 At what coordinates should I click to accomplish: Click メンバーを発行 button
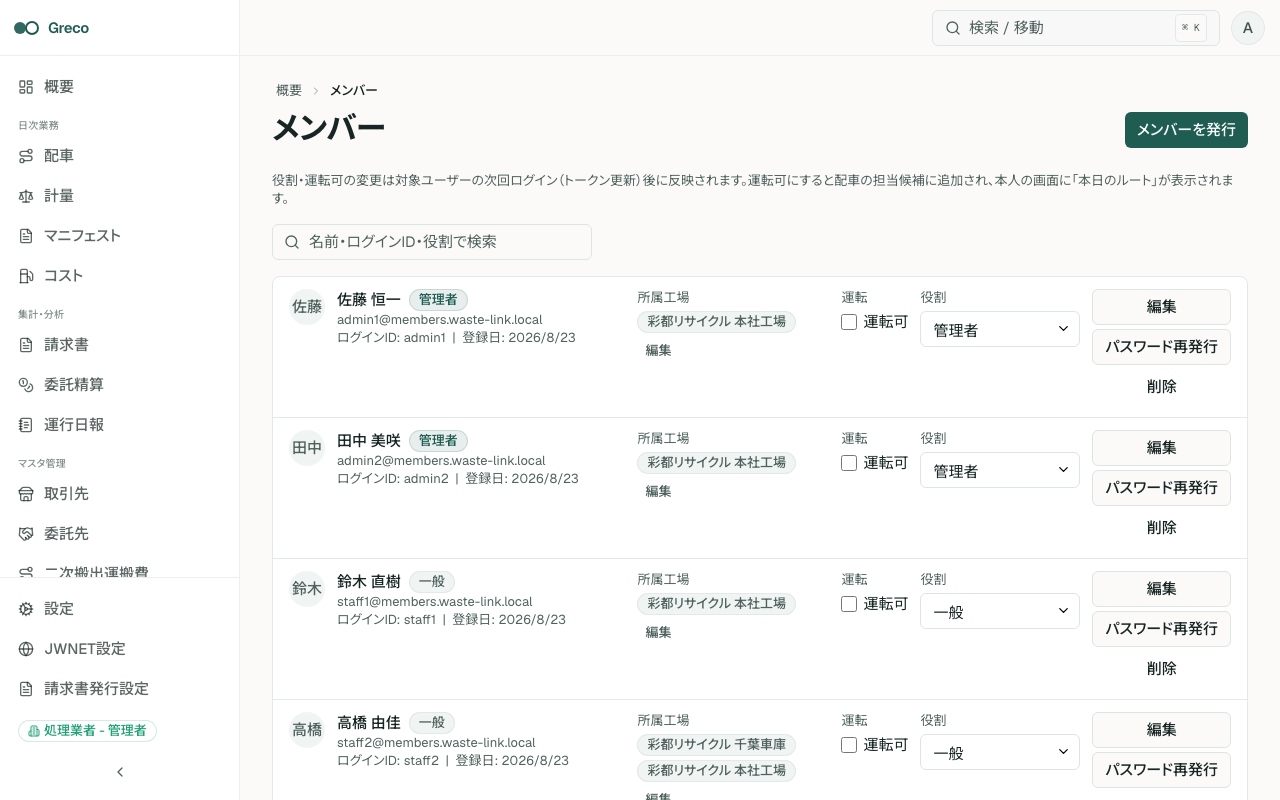tap(1186, 130)
